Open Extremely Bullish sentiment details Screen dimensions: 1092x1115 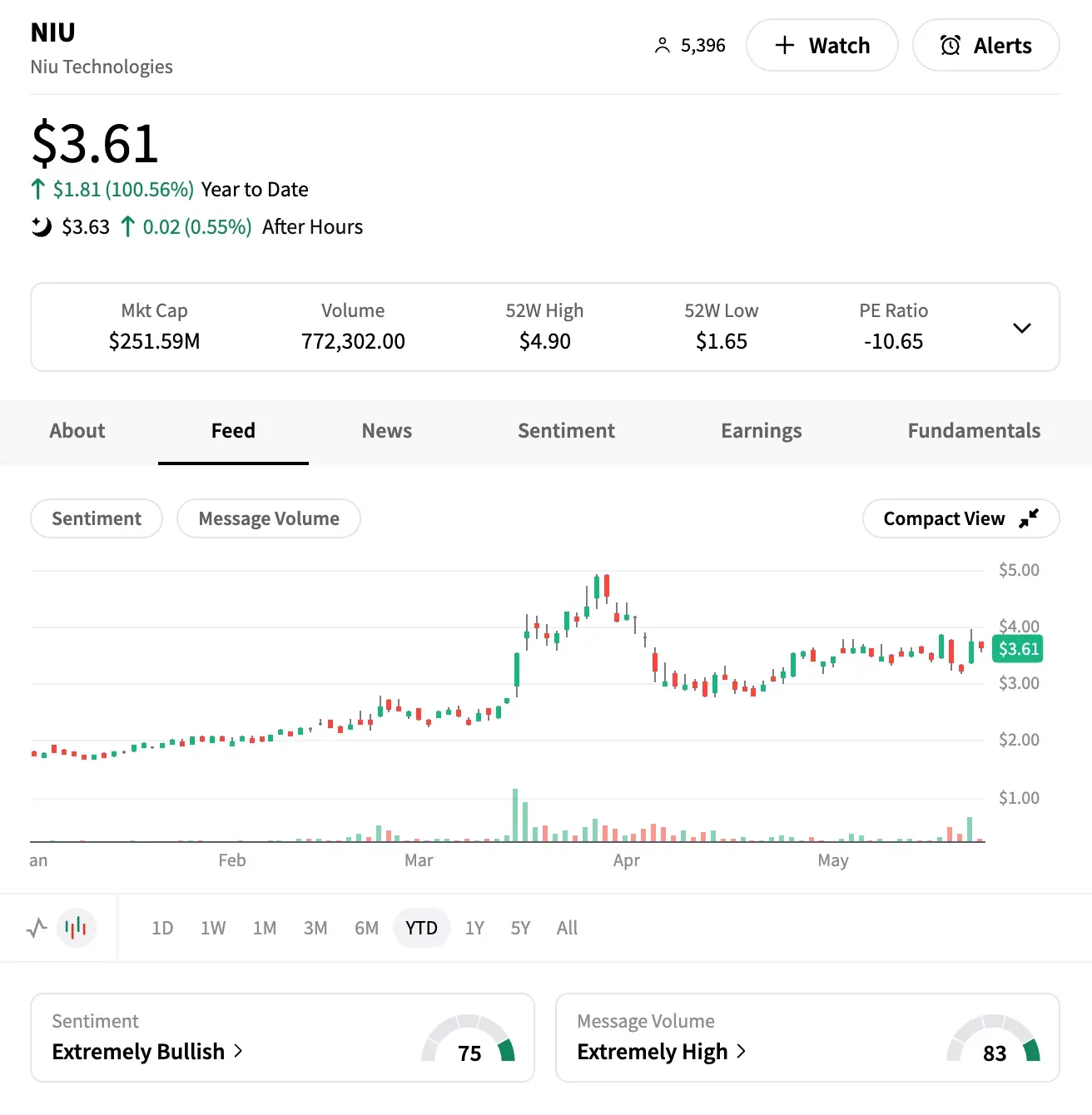click(x=147, y=1052)
